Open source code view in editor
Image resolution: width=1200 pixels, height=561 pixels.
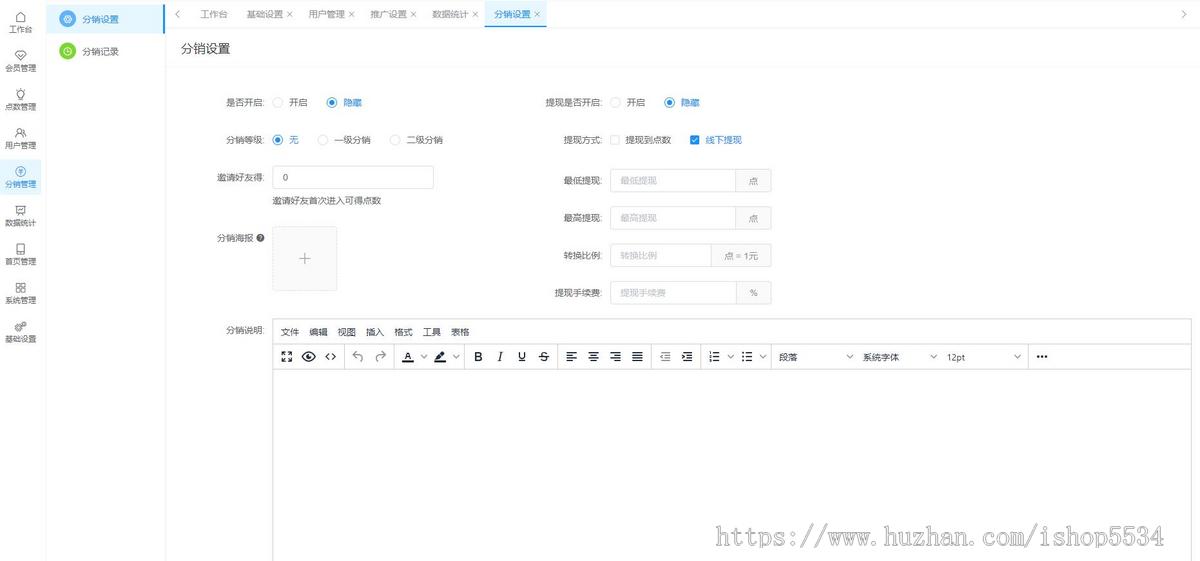point(330,357)
